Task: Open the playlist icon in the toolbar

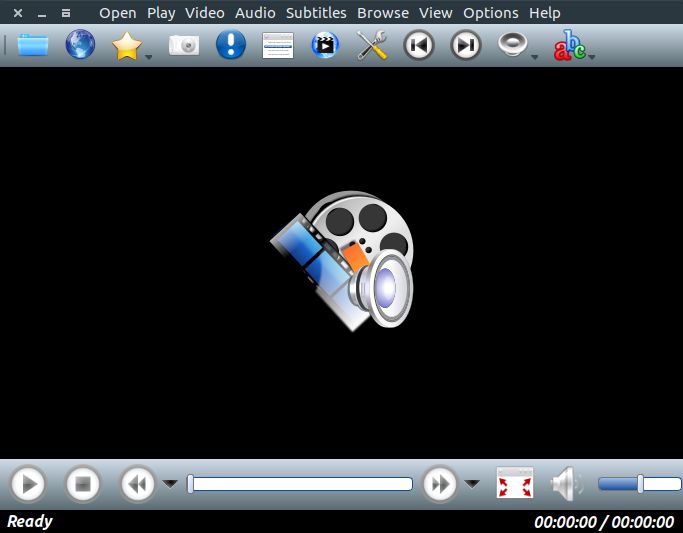Action: 278,45
